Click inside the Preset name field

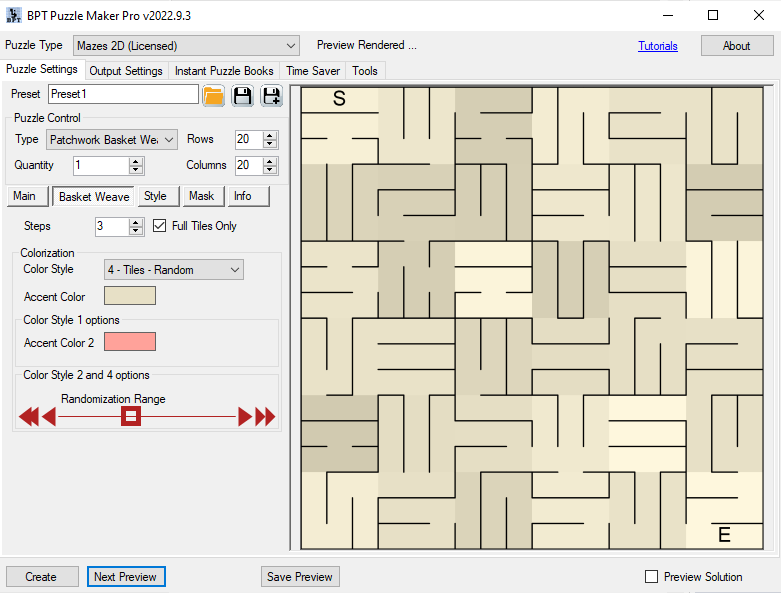[x=123, y=94]
